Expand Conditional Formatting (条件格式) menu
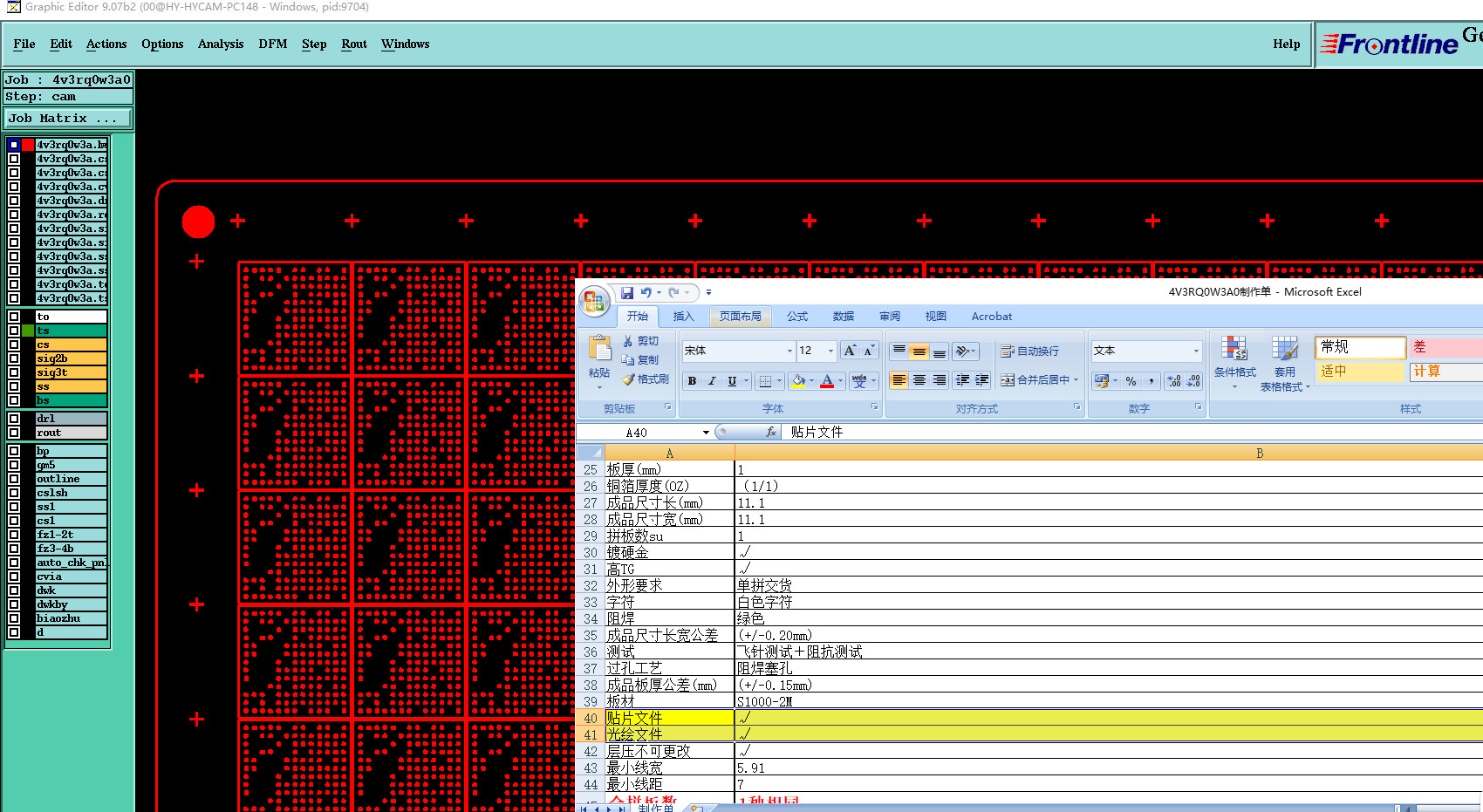Viewport: 1483px width, 812px height. tap(1234, 363)
